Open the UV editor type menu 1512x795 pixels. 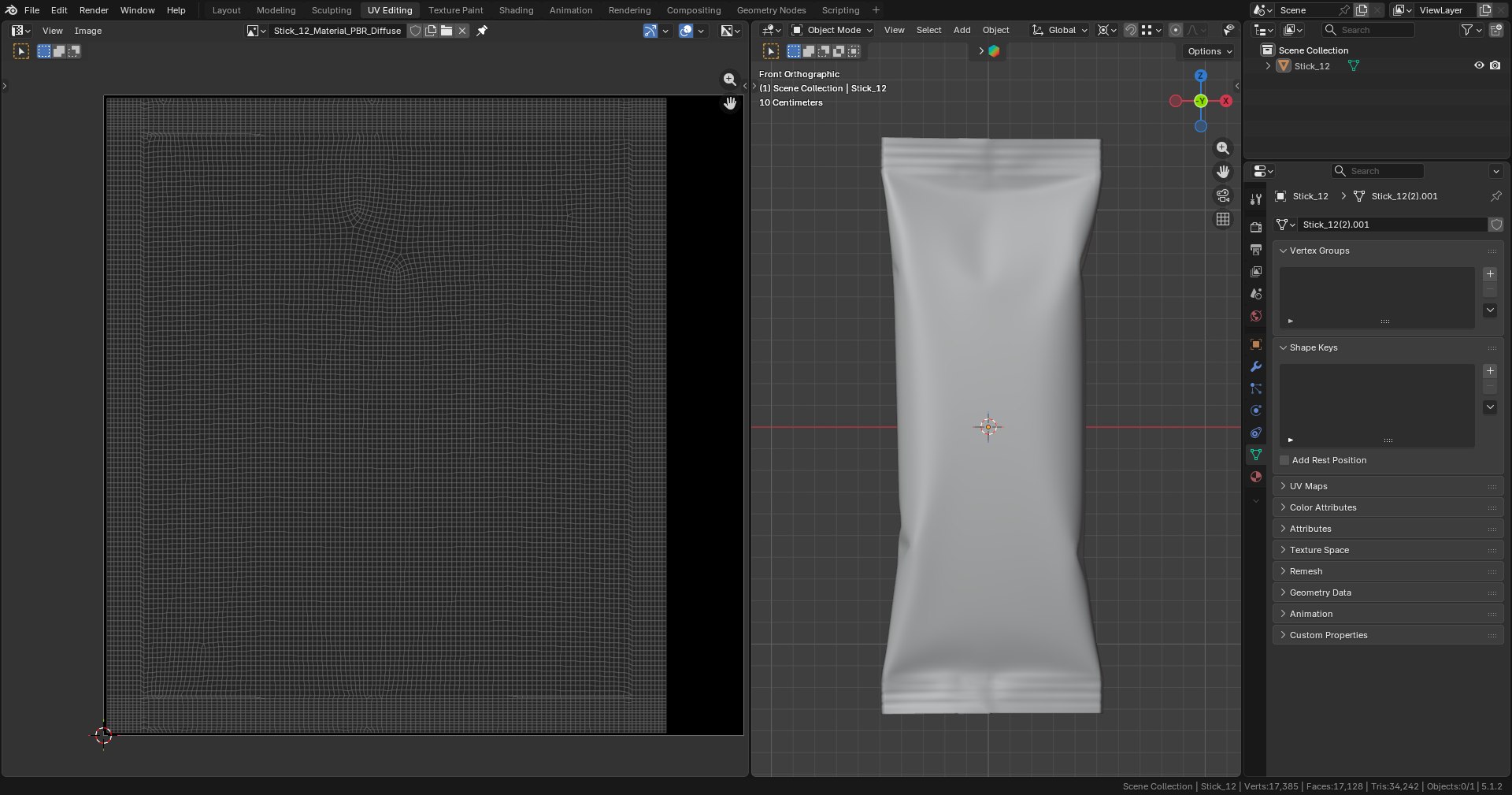click(20, 31)
